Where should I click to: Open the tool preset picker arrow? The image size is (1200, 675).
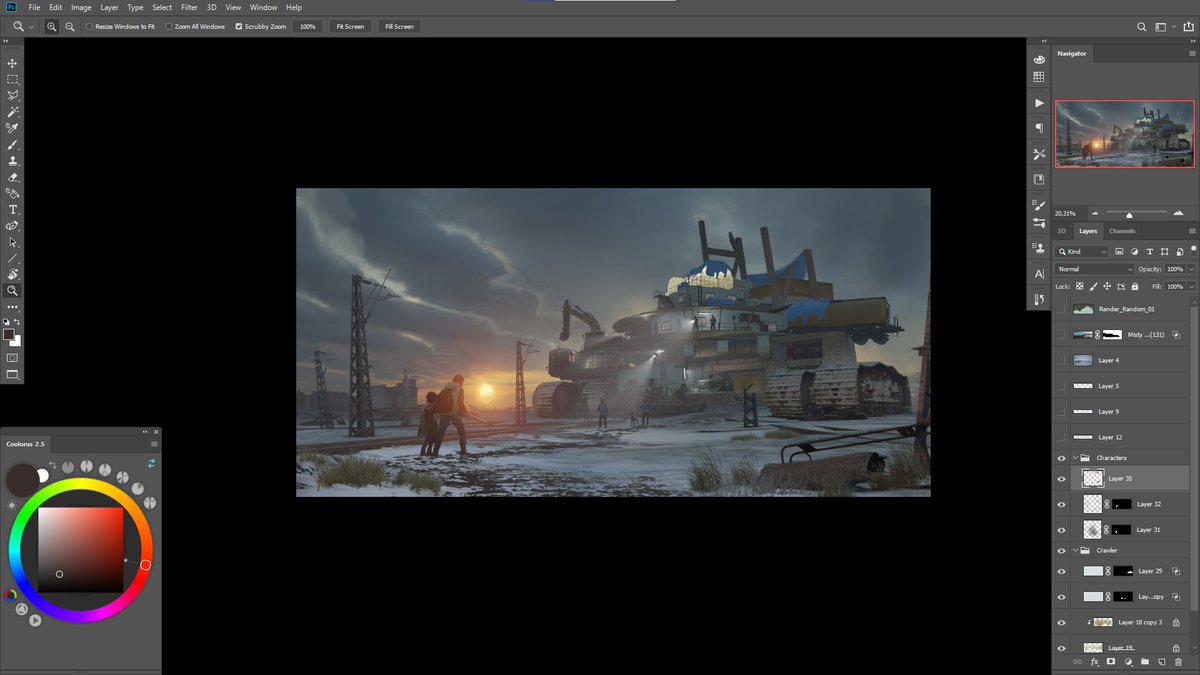tap(32, 26)
